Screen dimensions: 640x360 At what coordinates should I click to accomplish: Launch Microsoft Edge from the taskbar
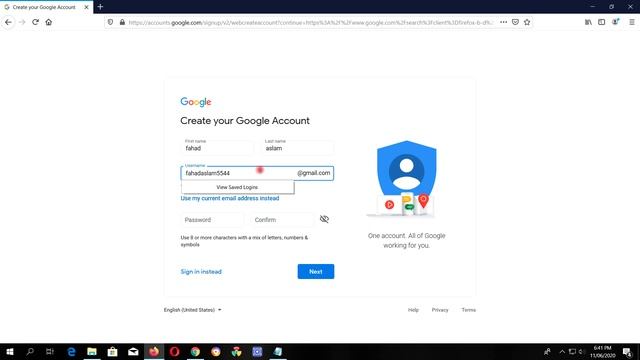[x=71, y=351]
